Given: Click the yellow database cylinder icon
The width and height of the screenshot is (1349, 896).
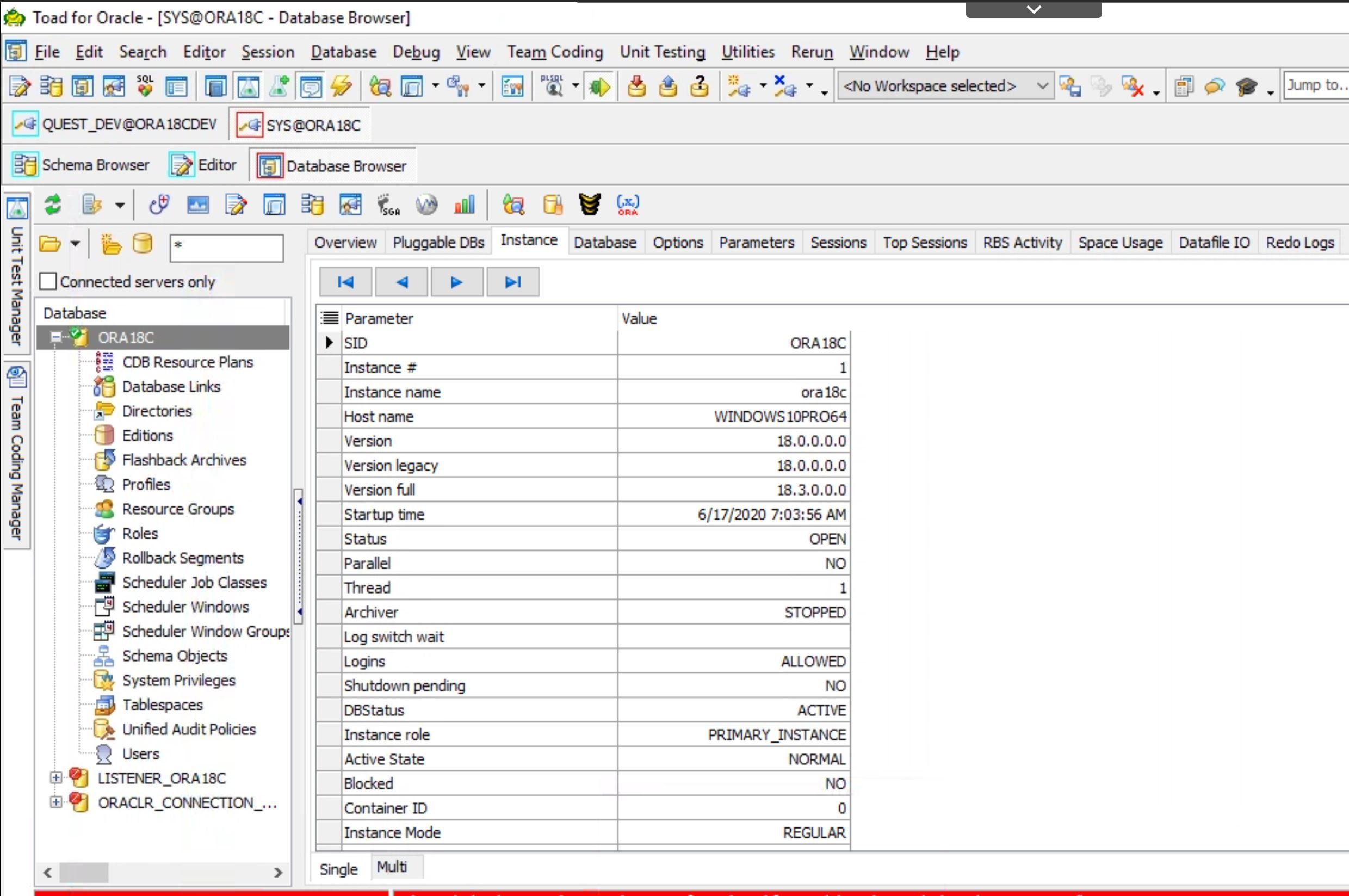Looking at the screenshot, I should (143, 243).
